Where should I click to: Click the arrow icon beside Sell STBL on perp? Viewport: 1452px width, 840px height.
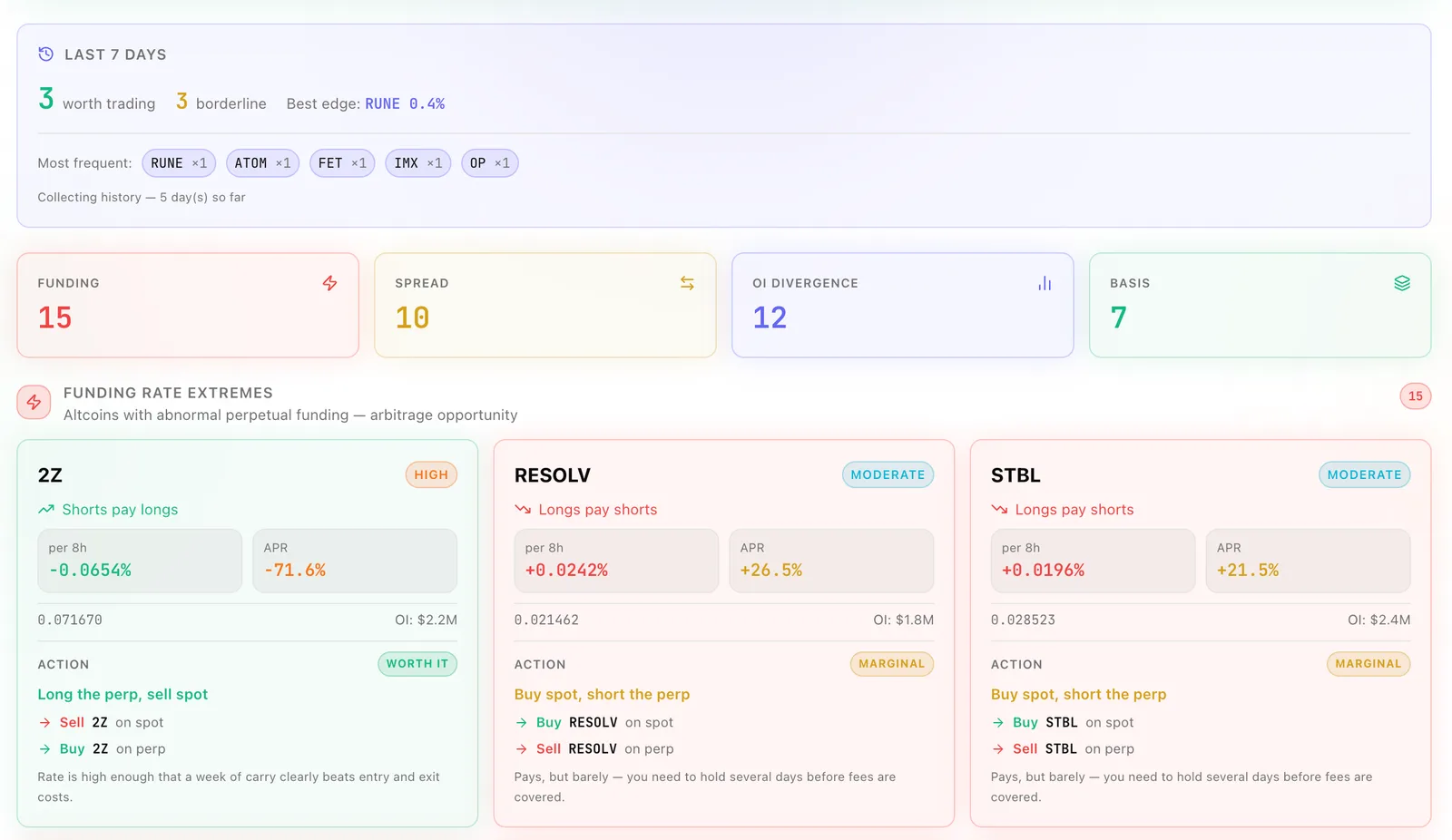pyautogui.click(x=997, y=749)
